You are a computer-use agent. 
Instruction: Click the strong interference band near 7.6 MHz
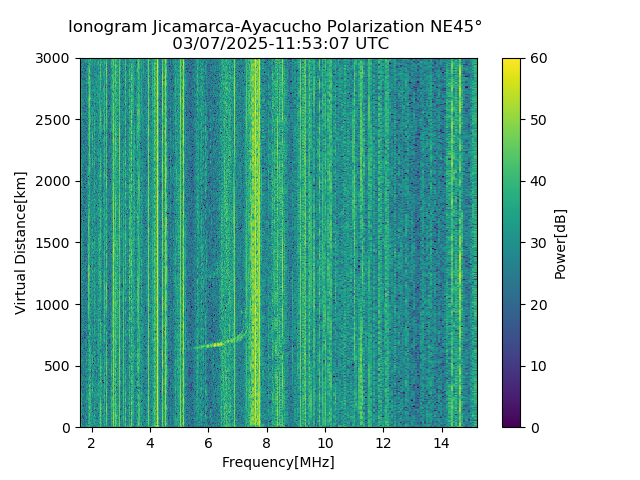click(255, 243)
